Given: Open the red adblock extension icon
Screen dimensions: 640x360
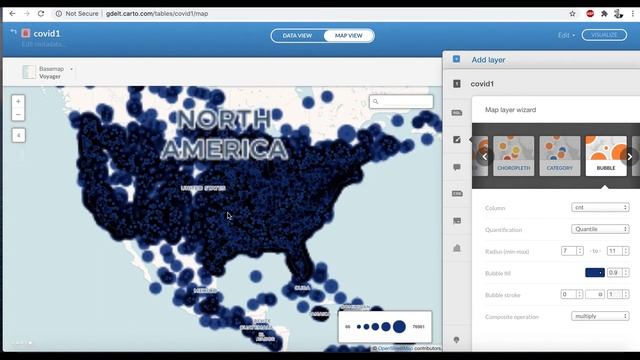Looking at the screenshot, I should pyautogui.click(x=590, y=13).
